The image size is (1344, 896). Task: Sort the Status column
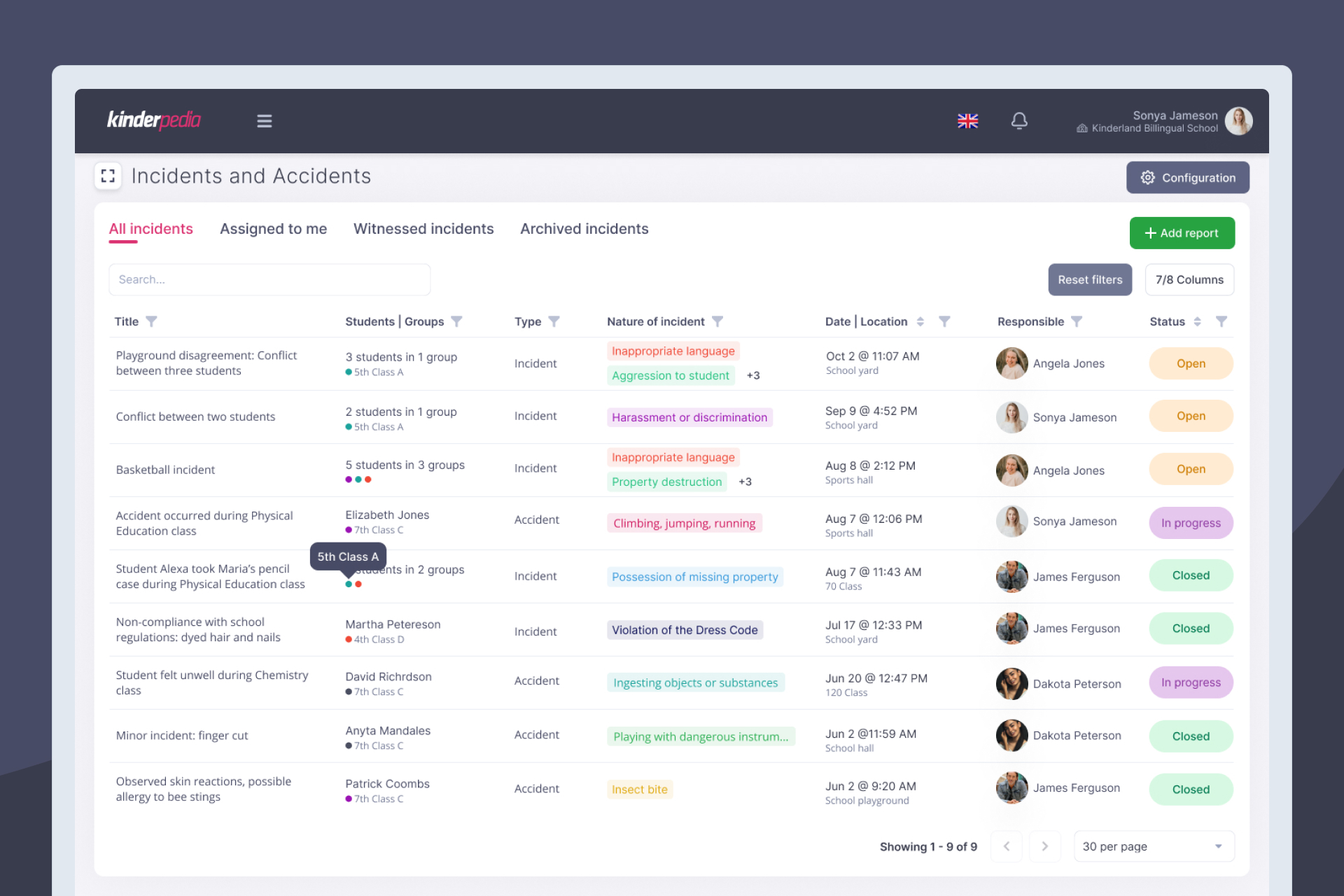click(x=1198, y=321)
